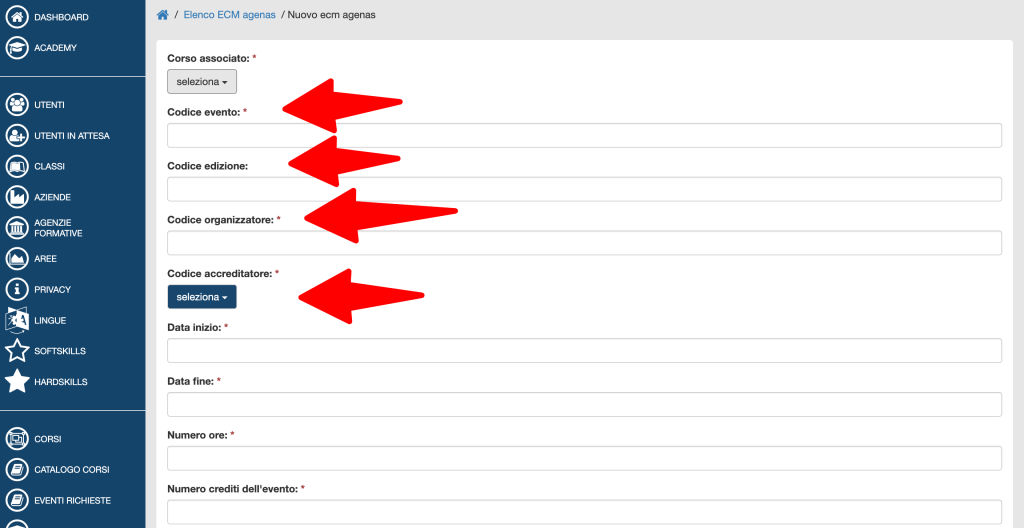1024x528 pixels.
Task: Click the Codice evento input field
Action: (584, 136)
